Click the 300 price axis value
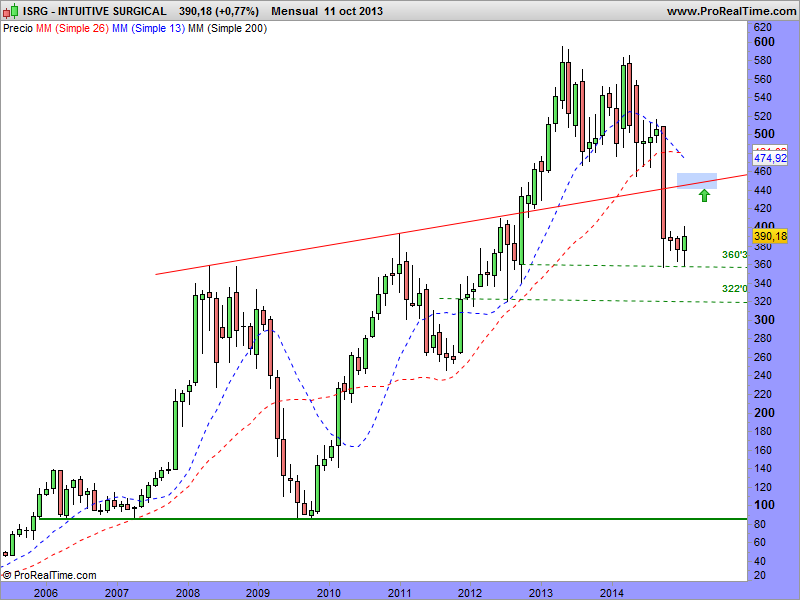This screenshot has width=800, height=600. coord(764,320)
